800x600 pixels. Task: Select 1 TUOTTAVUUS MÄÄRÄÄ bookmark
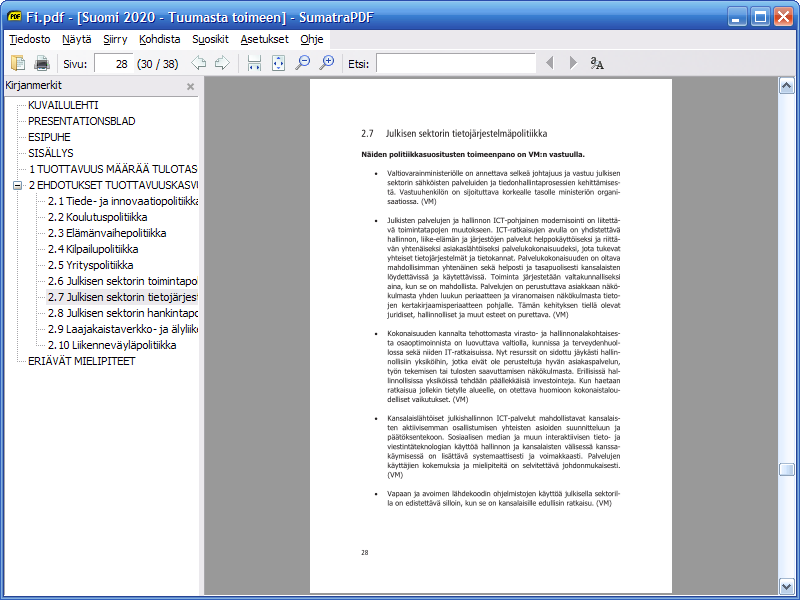113,169
